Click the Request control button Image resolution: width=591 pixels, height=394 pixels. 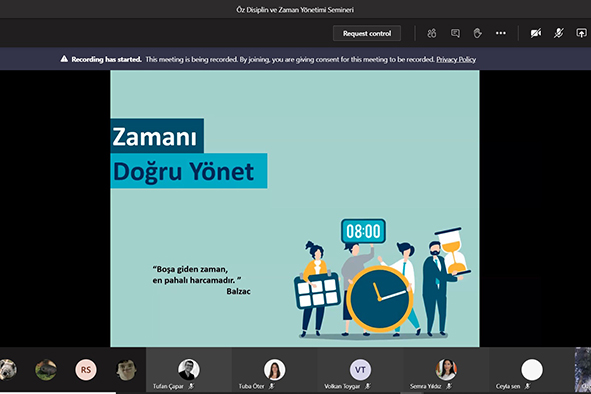pyautogui.click(x=367, y=34)
